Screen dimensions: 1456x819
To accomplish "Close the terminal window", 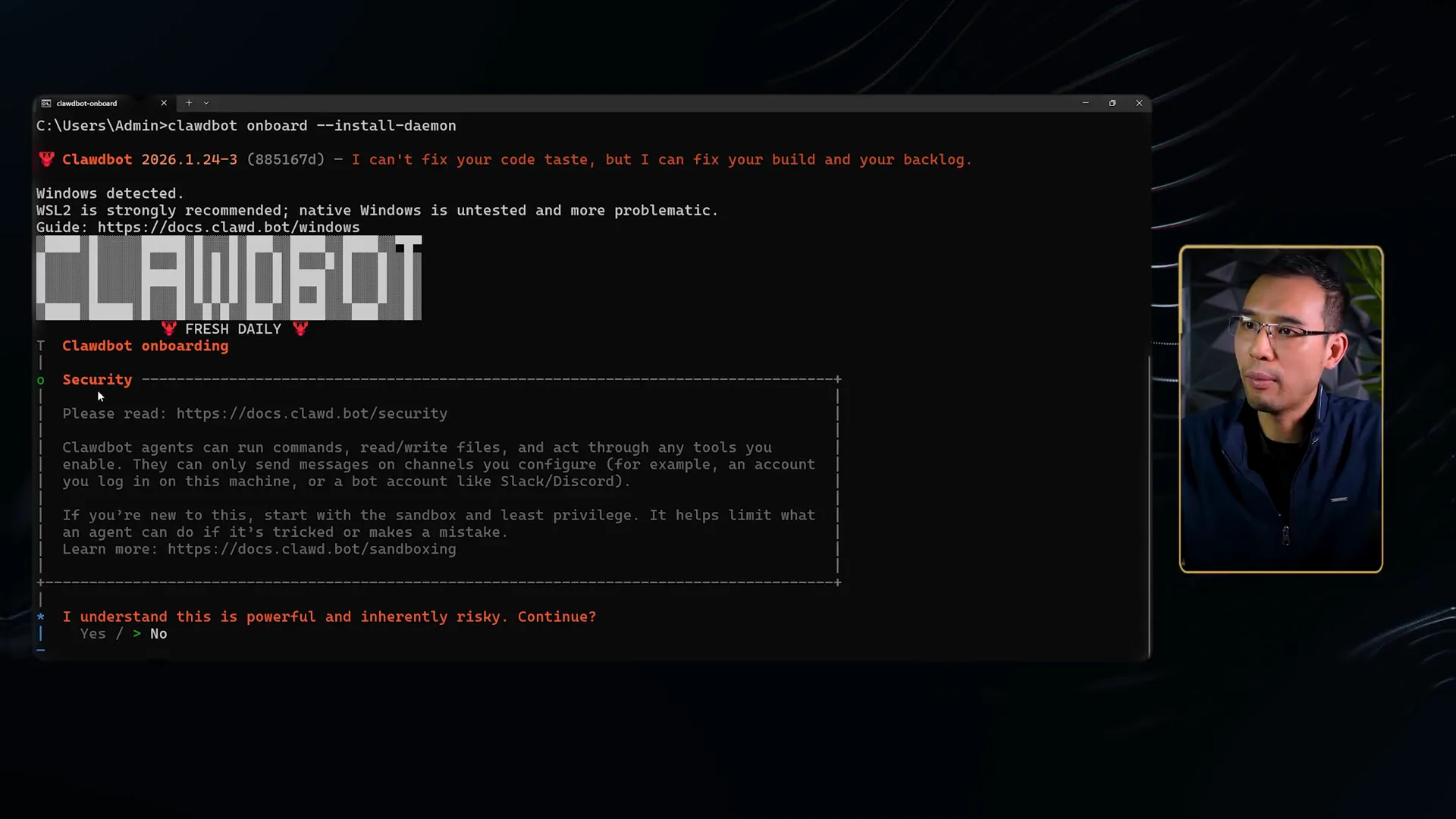I will point(1139,103).
